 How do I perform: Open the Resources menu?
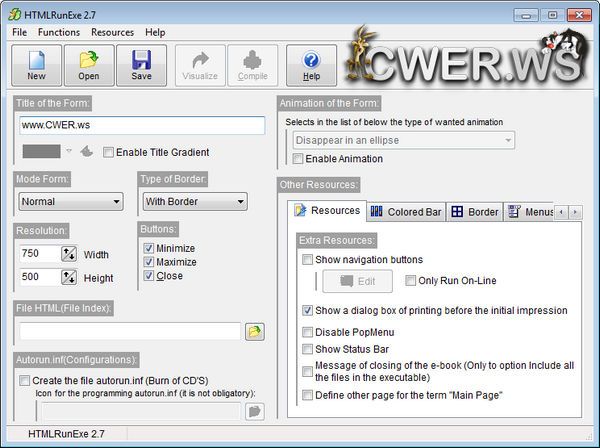click(112, 33)
